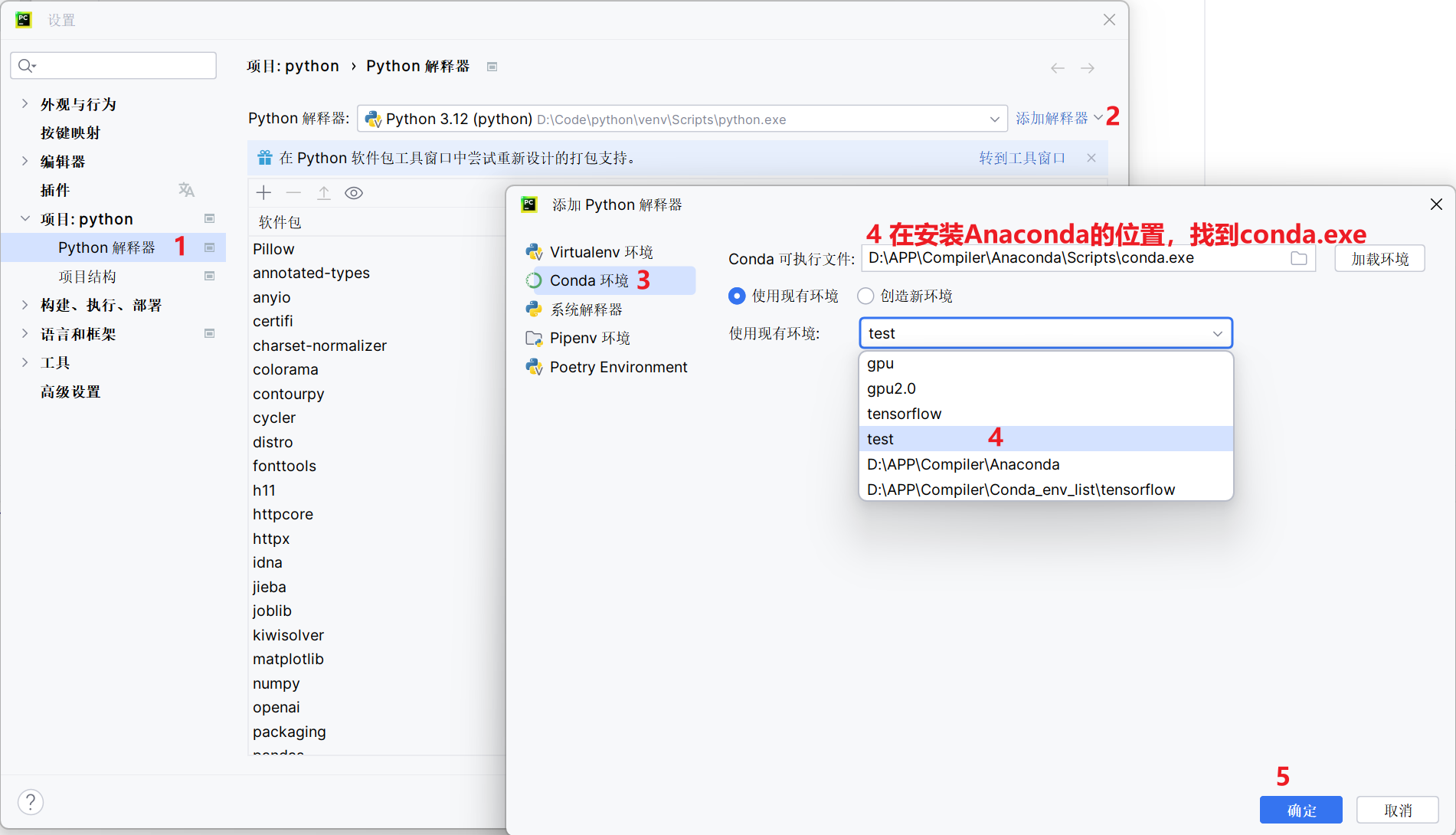The width and height of the screenshot is (1456, 835).
Task: Close the 添加 Python 解释器 dialog
Action: click(1436, 205)
